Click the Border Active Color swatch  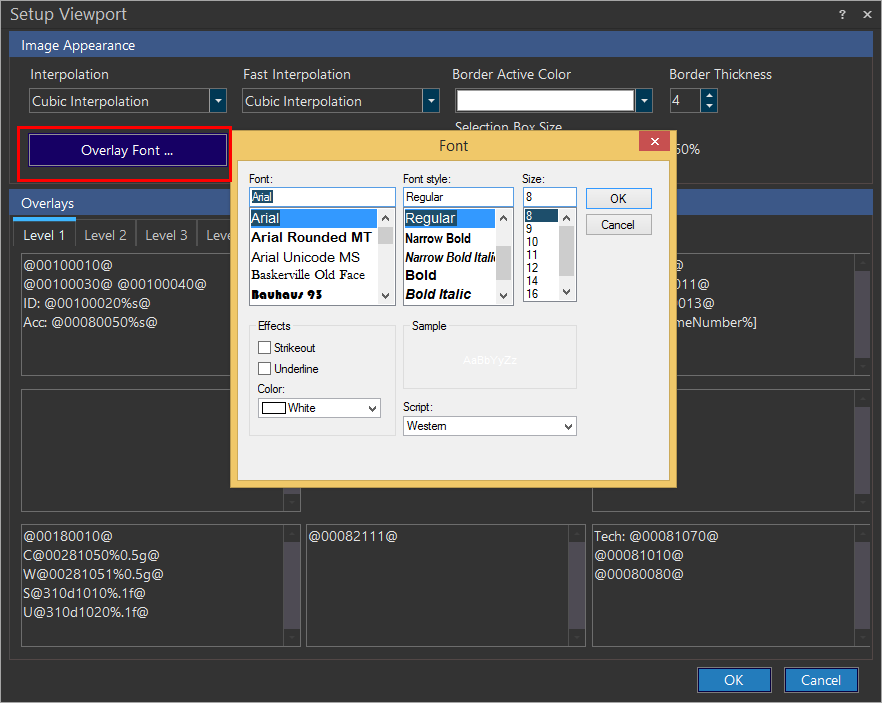(545, 101)
